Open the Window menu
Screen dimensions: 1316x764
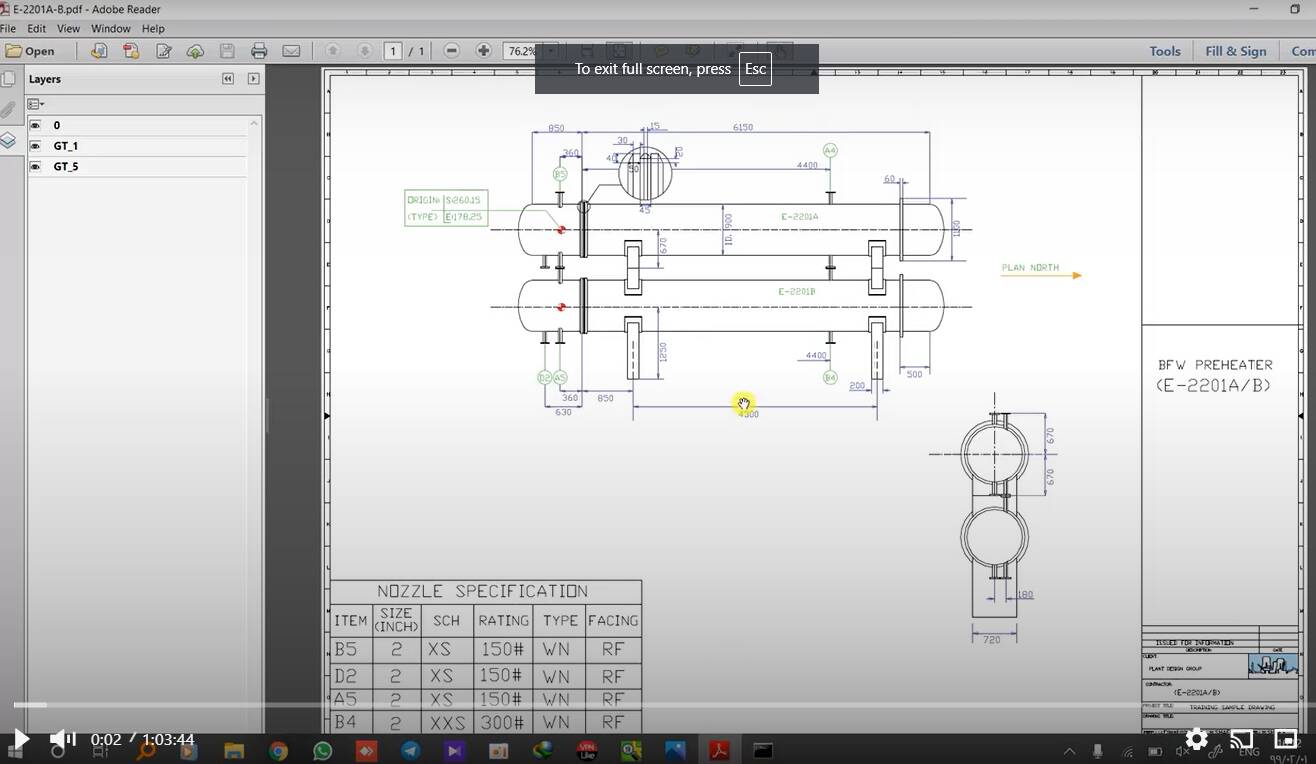[111, 29]
